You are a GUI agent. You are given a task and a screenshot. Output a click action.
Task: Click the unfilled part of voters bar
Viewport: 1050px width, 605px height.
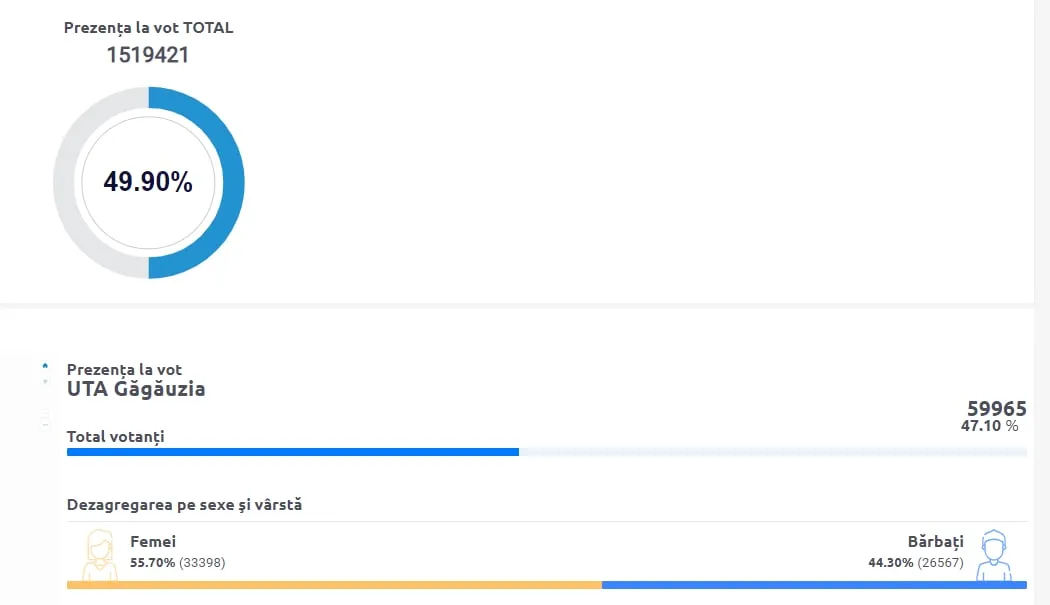pos(773,452)
